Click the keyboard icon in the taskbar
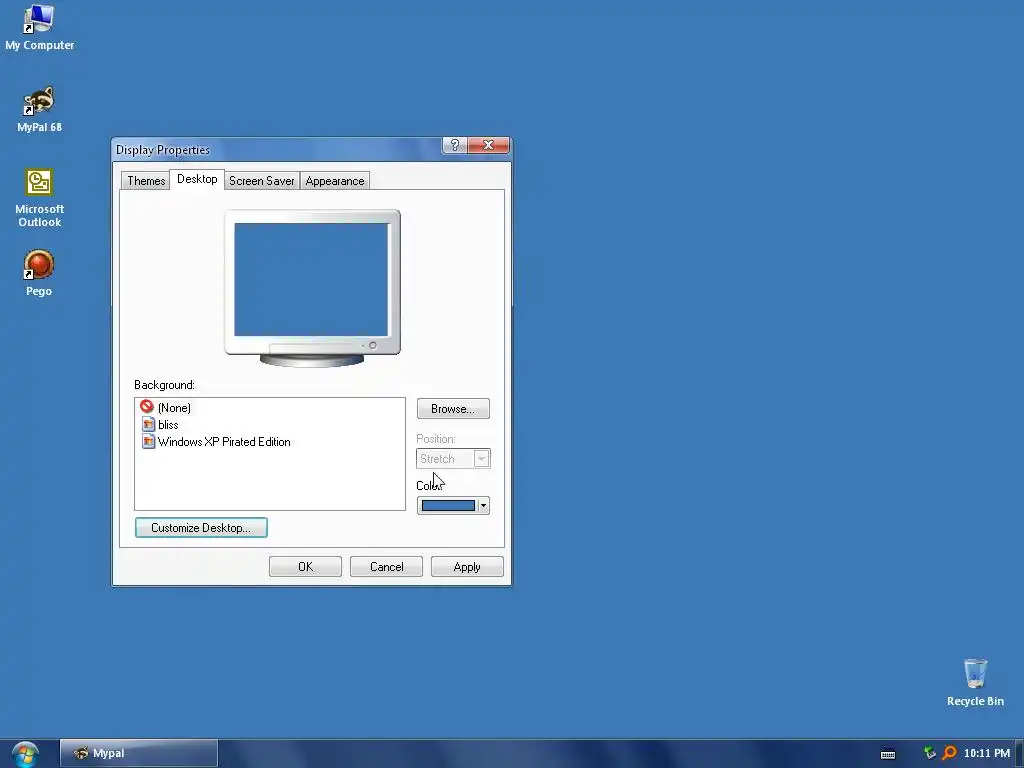The height and width of the screenshot is (768, 1024). coord(888,754)
